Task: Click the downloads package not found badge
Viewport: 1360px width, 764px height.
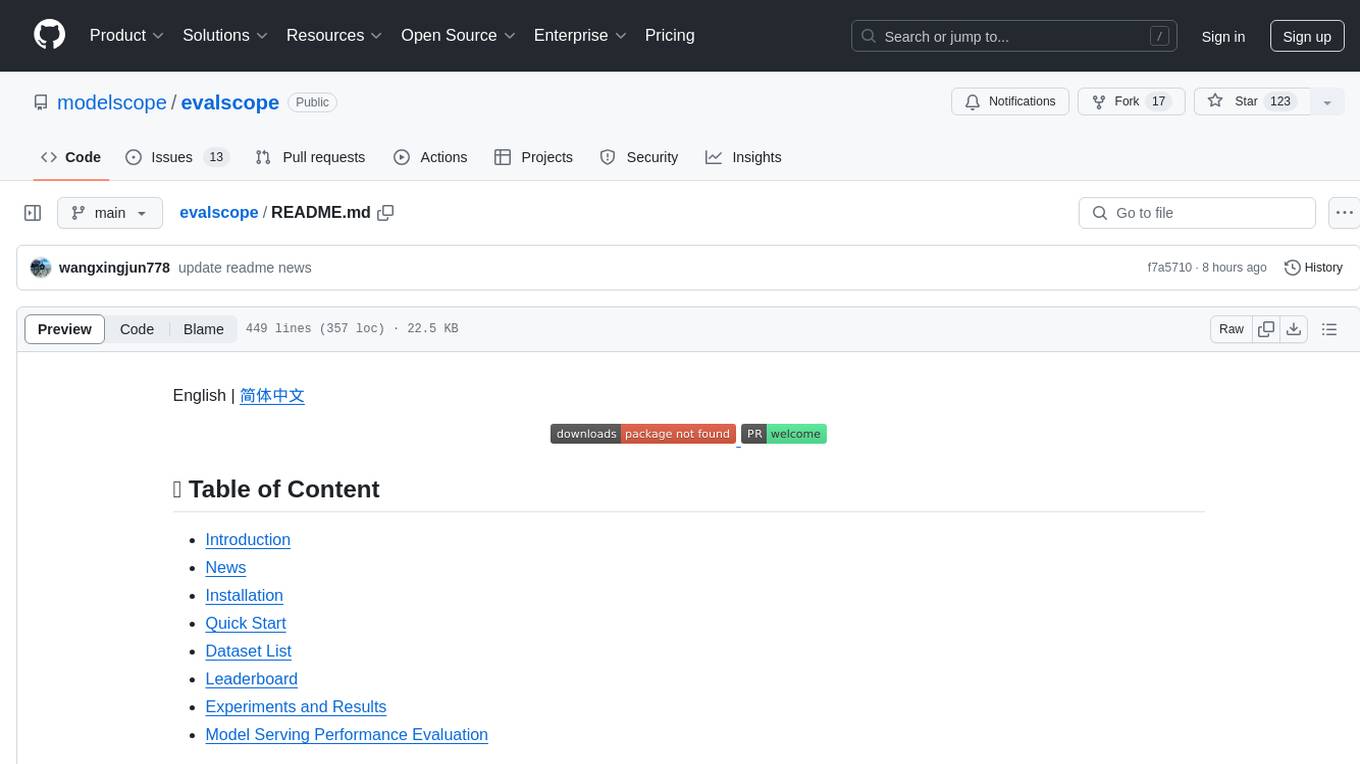Action: 643,434
